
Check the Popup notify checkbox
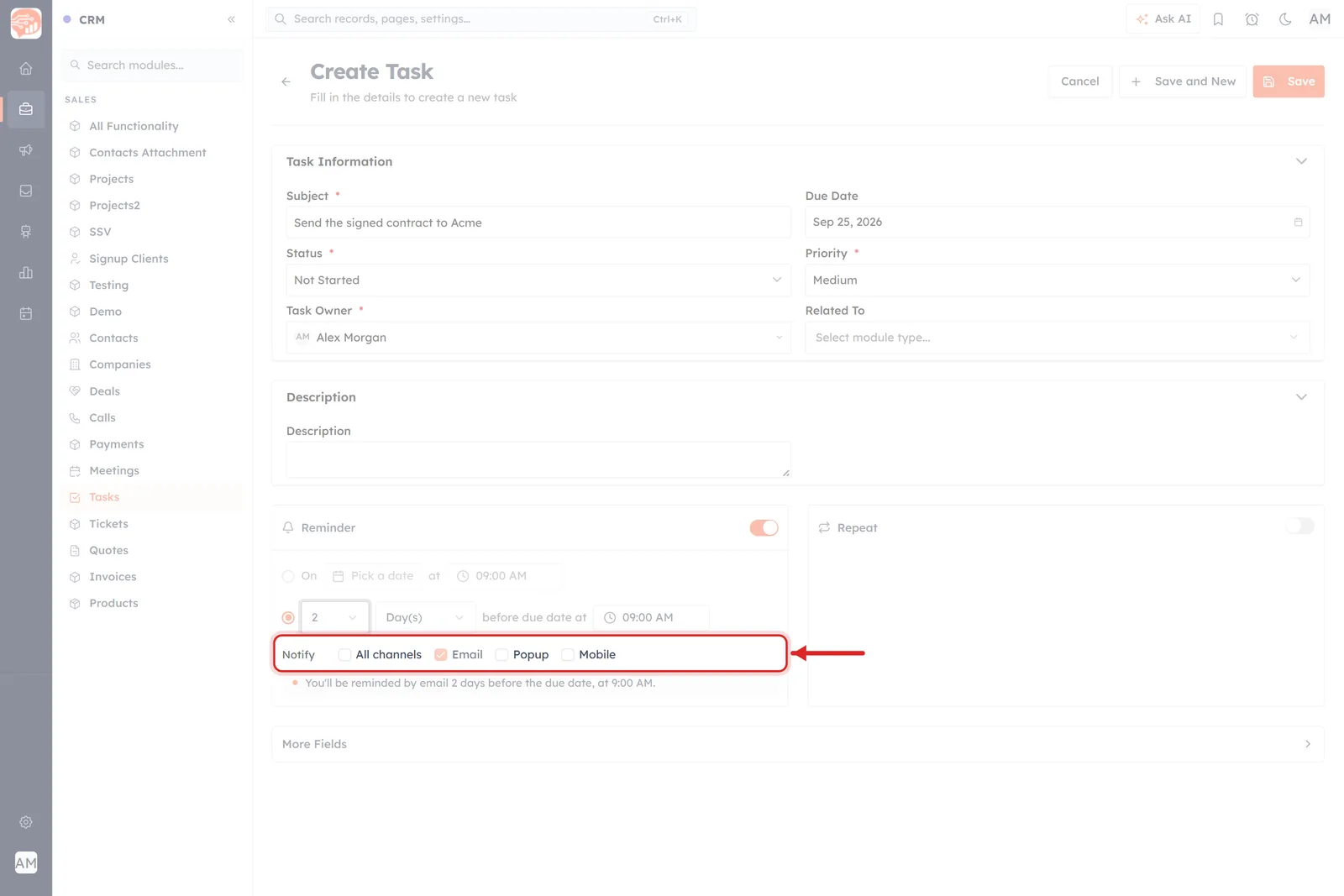point(501,655)
